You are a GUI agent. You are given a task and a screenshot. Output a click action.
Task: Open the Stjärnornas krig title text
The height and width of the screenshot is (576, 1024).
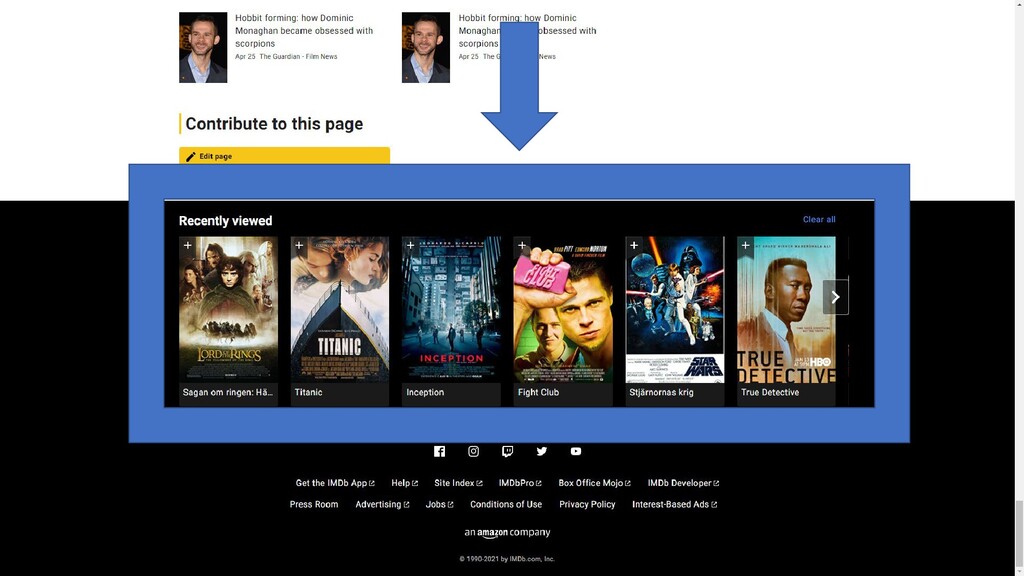[662, 392]
